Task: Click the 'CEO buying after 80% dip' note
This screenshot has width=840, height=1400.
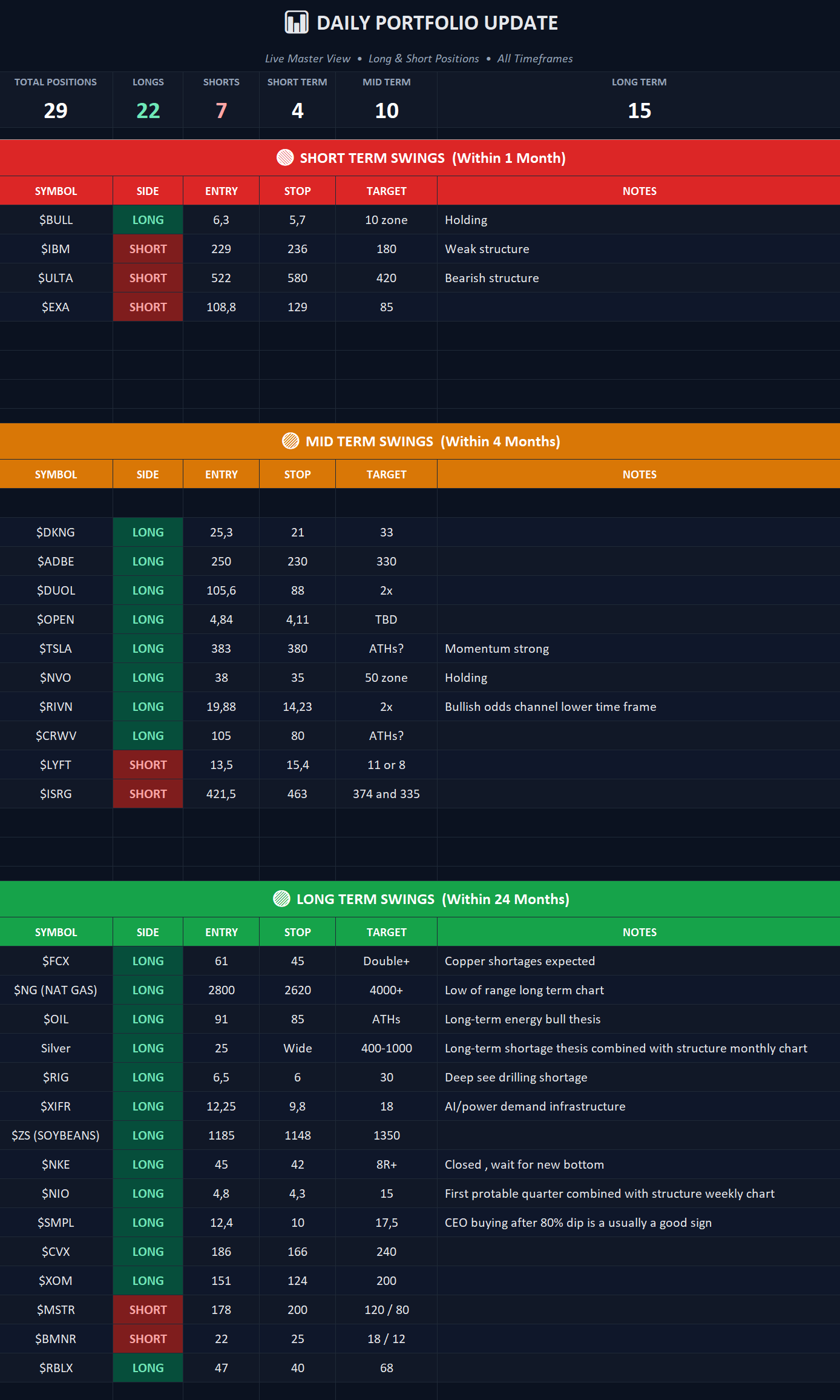Action: [x=578, y=1223]
